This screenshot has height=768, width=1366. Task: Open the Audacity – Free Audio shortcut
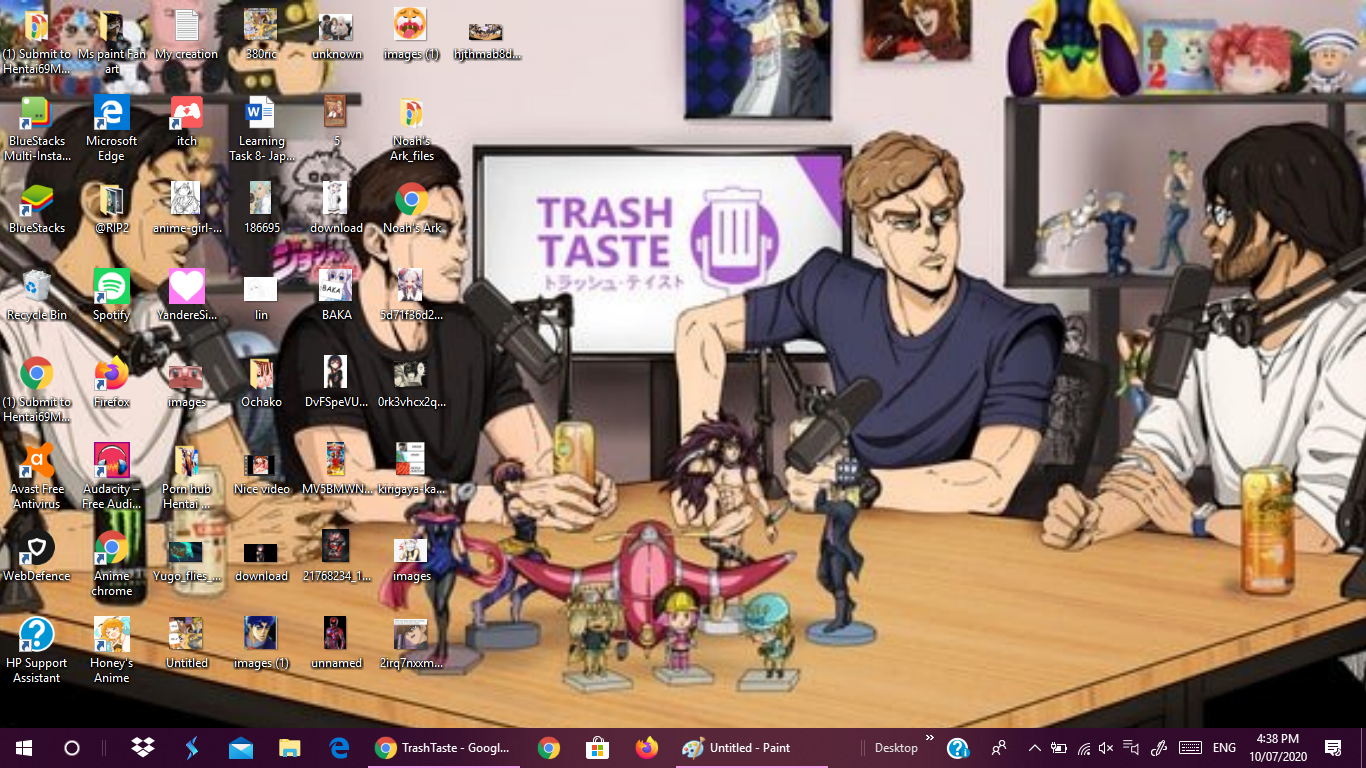pos(110,462)
